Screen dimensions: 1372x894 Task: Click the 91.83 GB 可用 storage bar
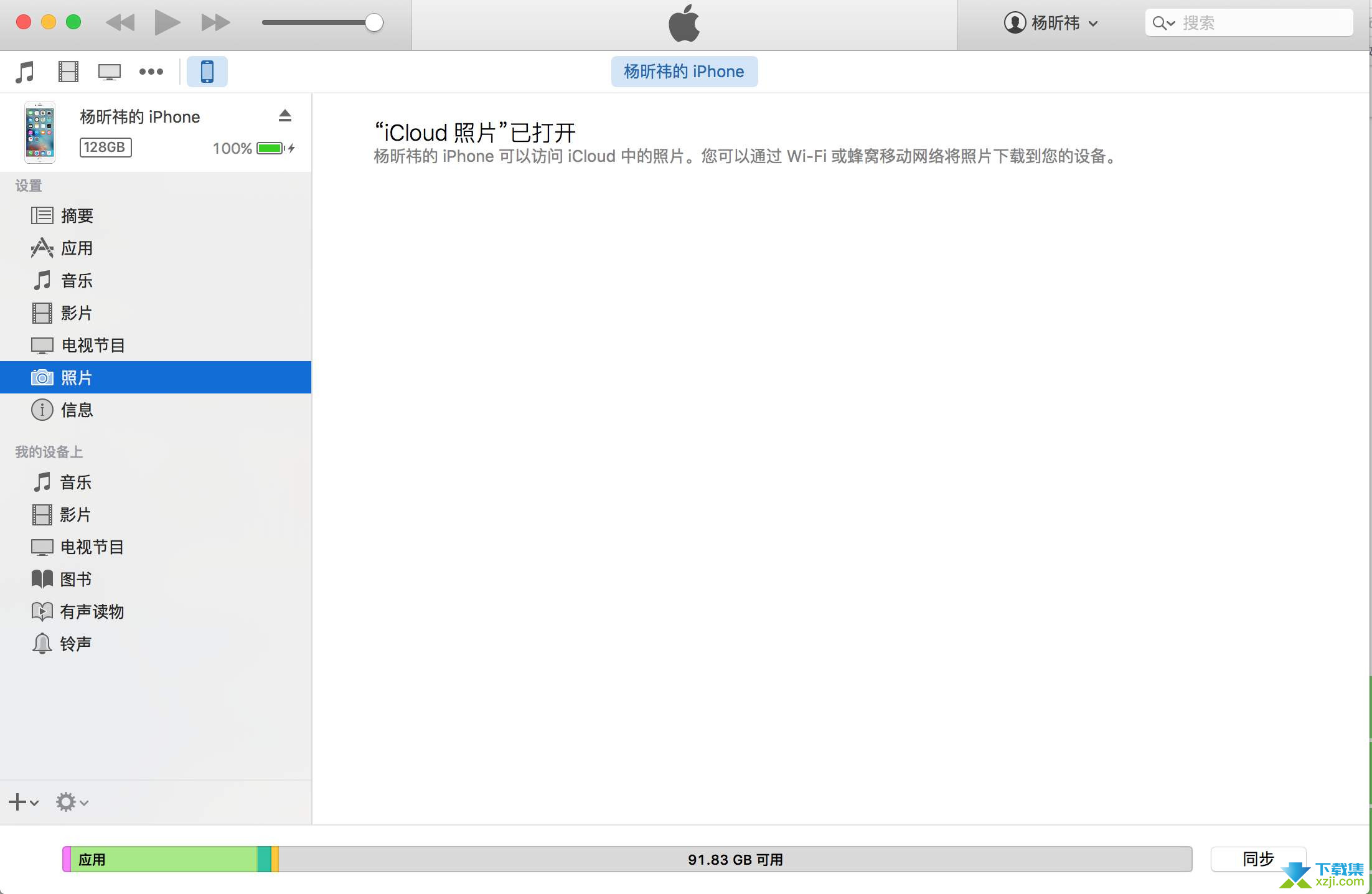pos(735,859)
